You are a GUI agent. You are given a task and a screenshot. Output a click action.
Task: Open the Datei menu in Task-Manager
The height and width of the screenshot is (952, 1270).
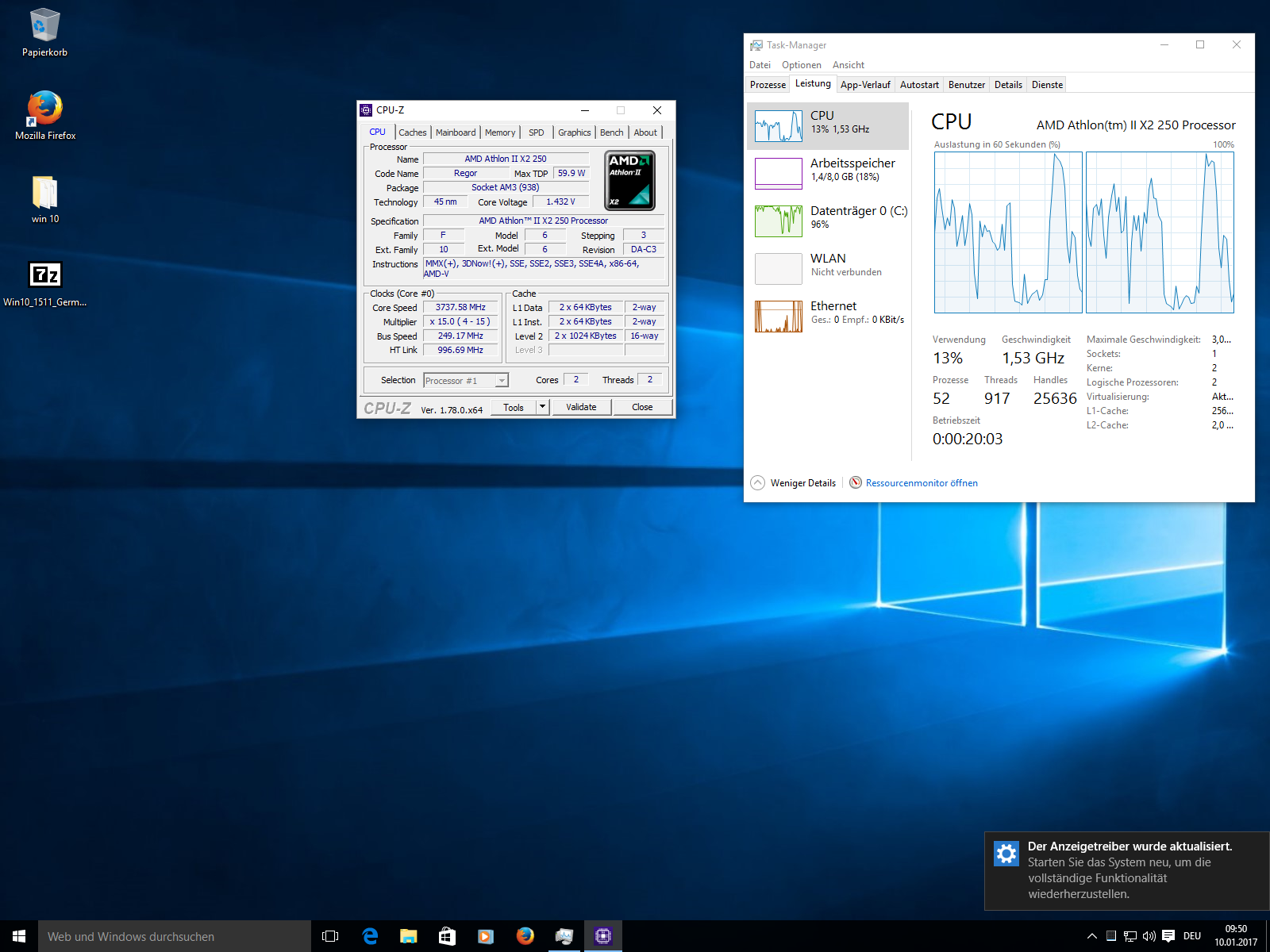point(760,65)
